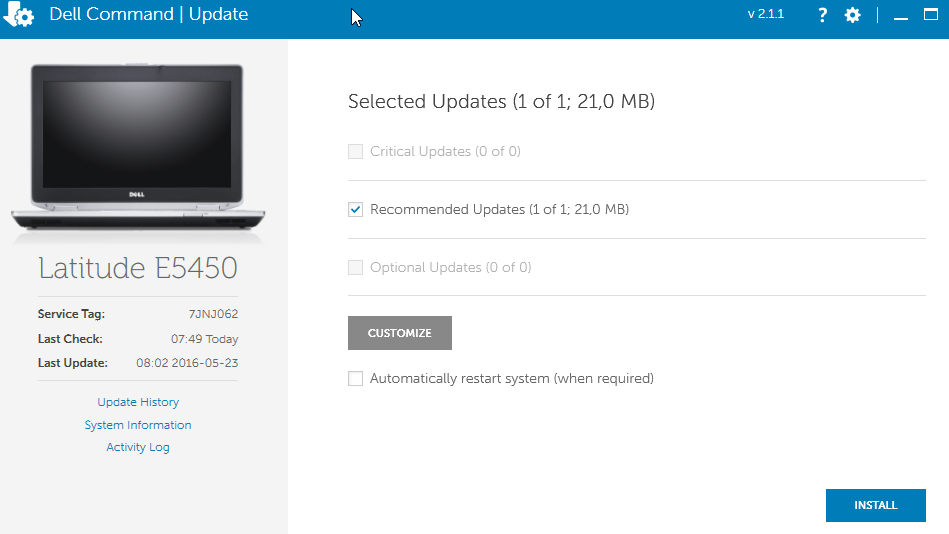Toggle the Critical Updates checkbox
949x534 pixels.
[355, 152]
